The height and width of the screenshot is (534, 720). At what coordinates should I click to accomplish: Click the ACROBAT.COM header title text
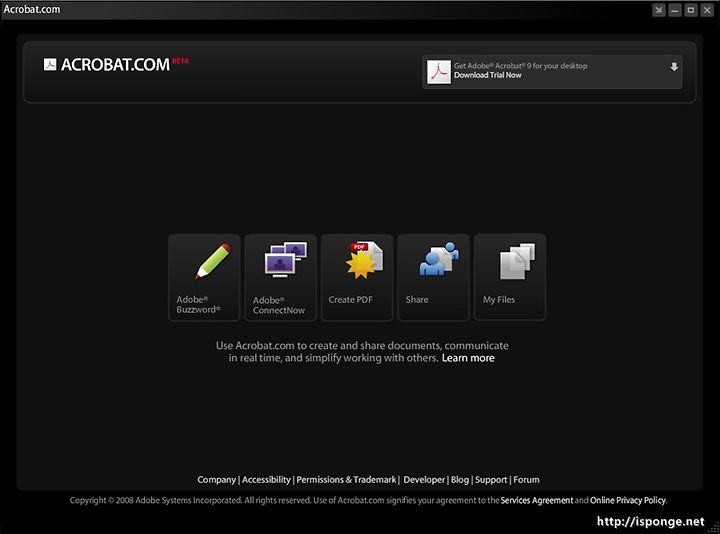[115, 65]
